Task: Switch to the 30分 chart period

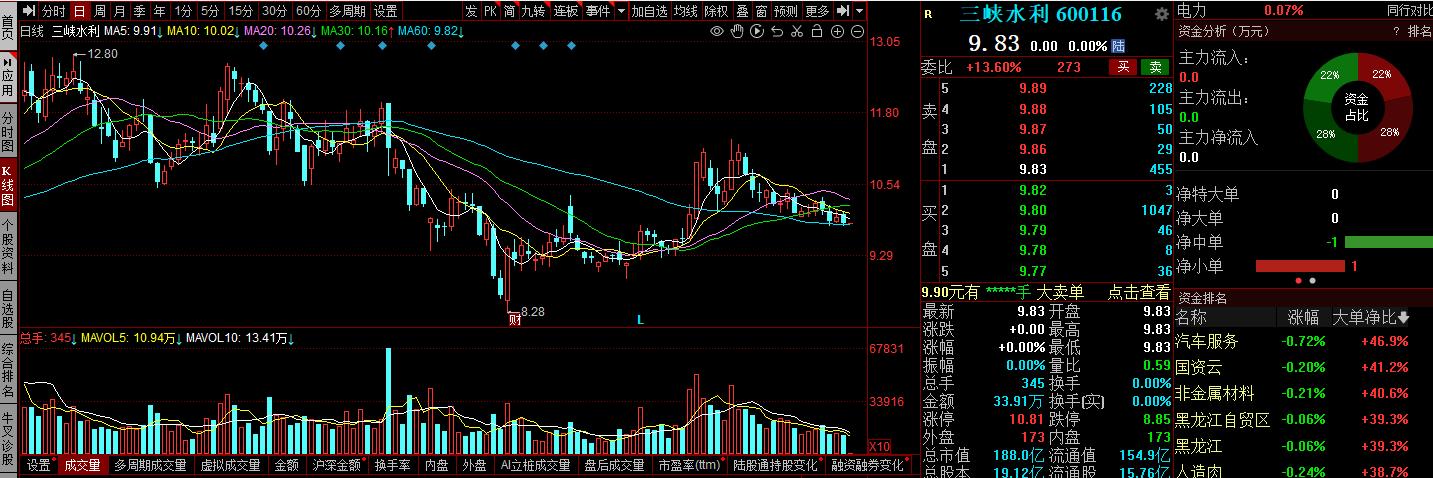Action: (274, 11)
